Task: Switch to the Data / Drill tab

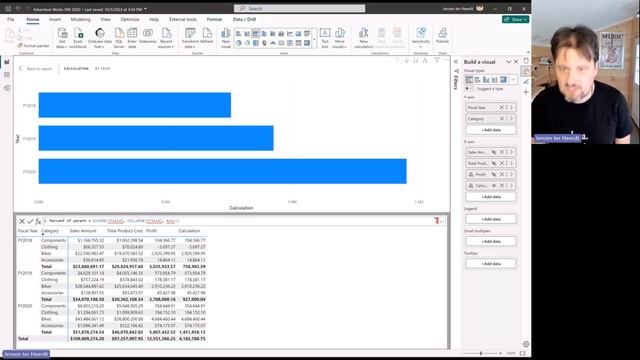Action: click(244, 19)
